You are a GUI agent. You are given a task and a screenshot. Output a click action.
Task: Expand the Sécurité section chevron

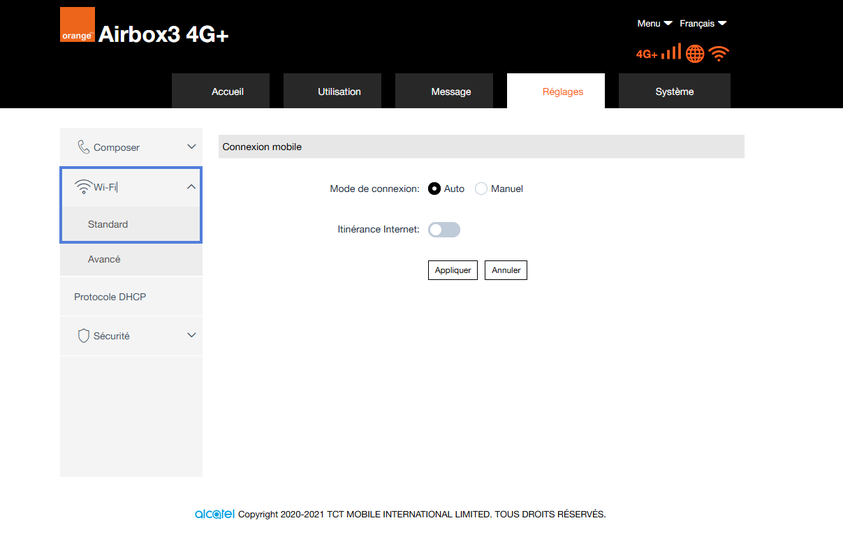tap(191, 335)
